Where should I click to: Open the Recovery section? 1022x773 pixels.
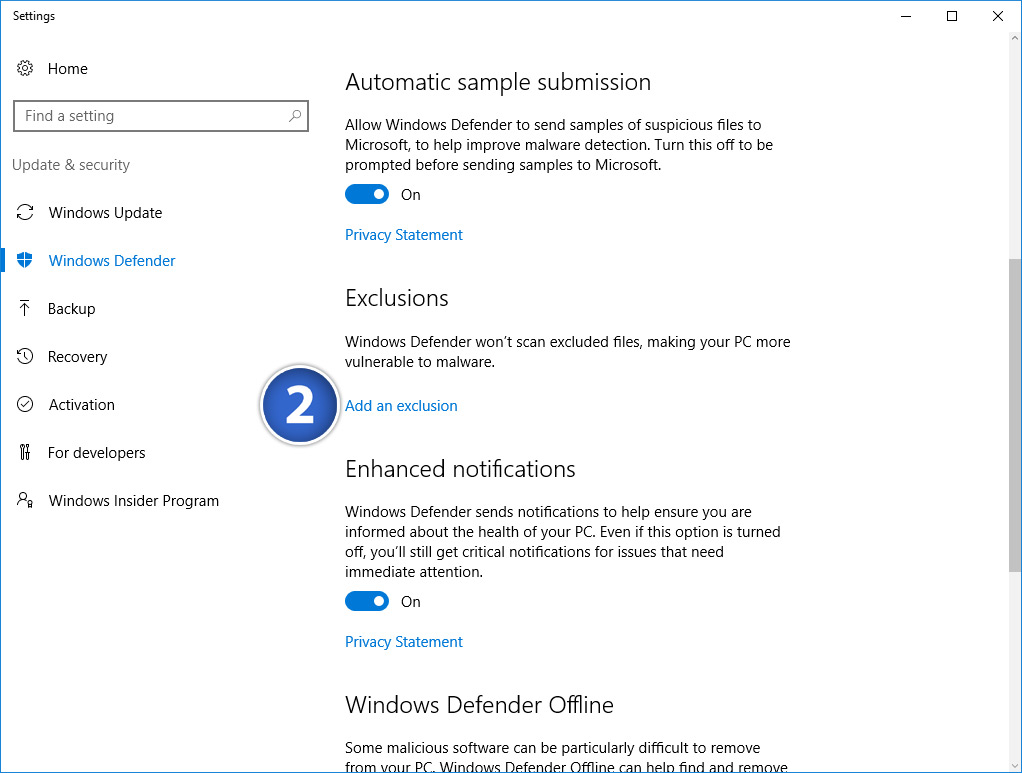pyautogui.click(x=77, y=357)
